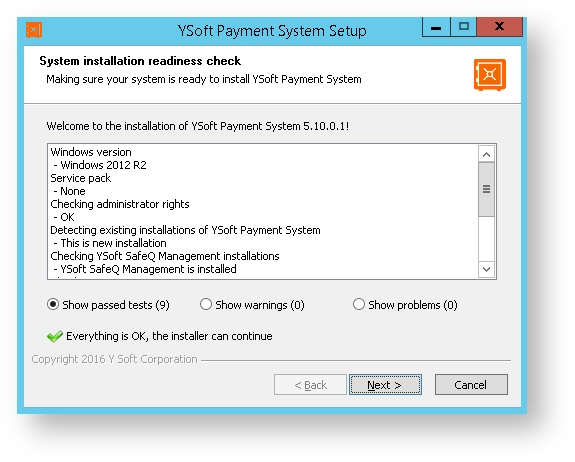The height and width of the screenshot is (462, 575).
Task: Click the scrollbar thumb in results list
Action: click(487, 189)
